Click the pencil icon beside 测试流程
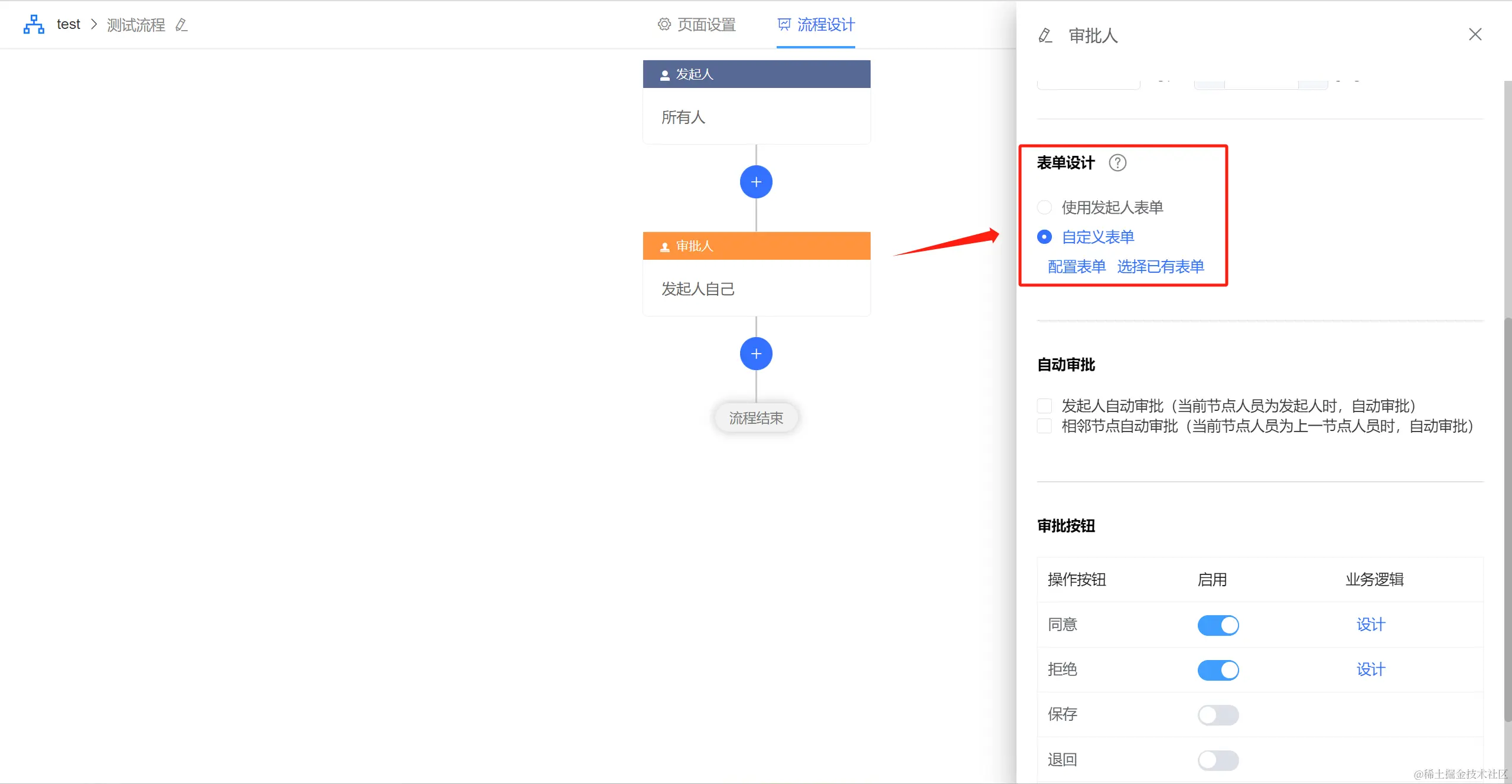 click(x=182, y=25)
